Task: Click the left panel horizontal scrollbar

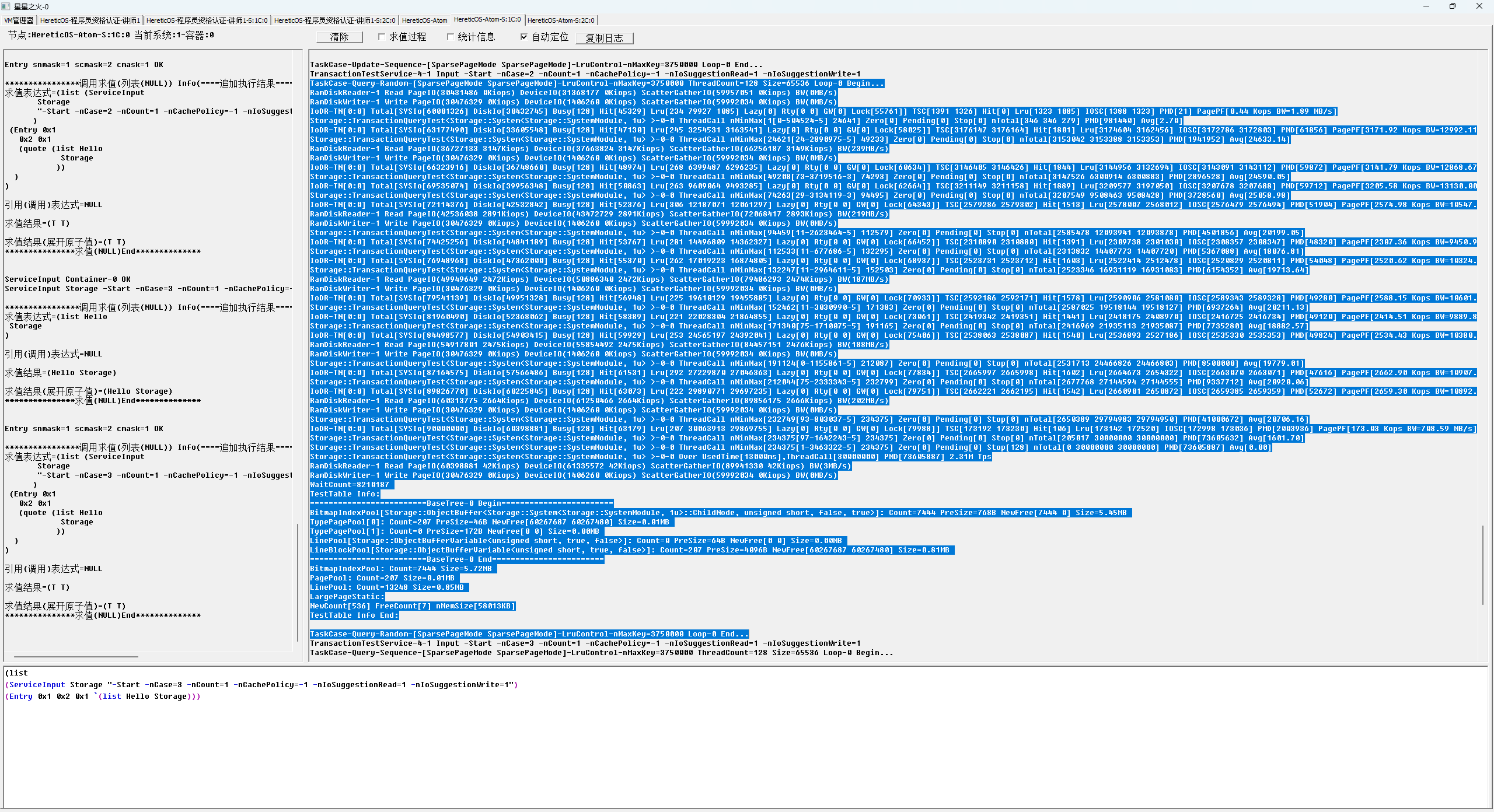Action: [x=76, y=657]
